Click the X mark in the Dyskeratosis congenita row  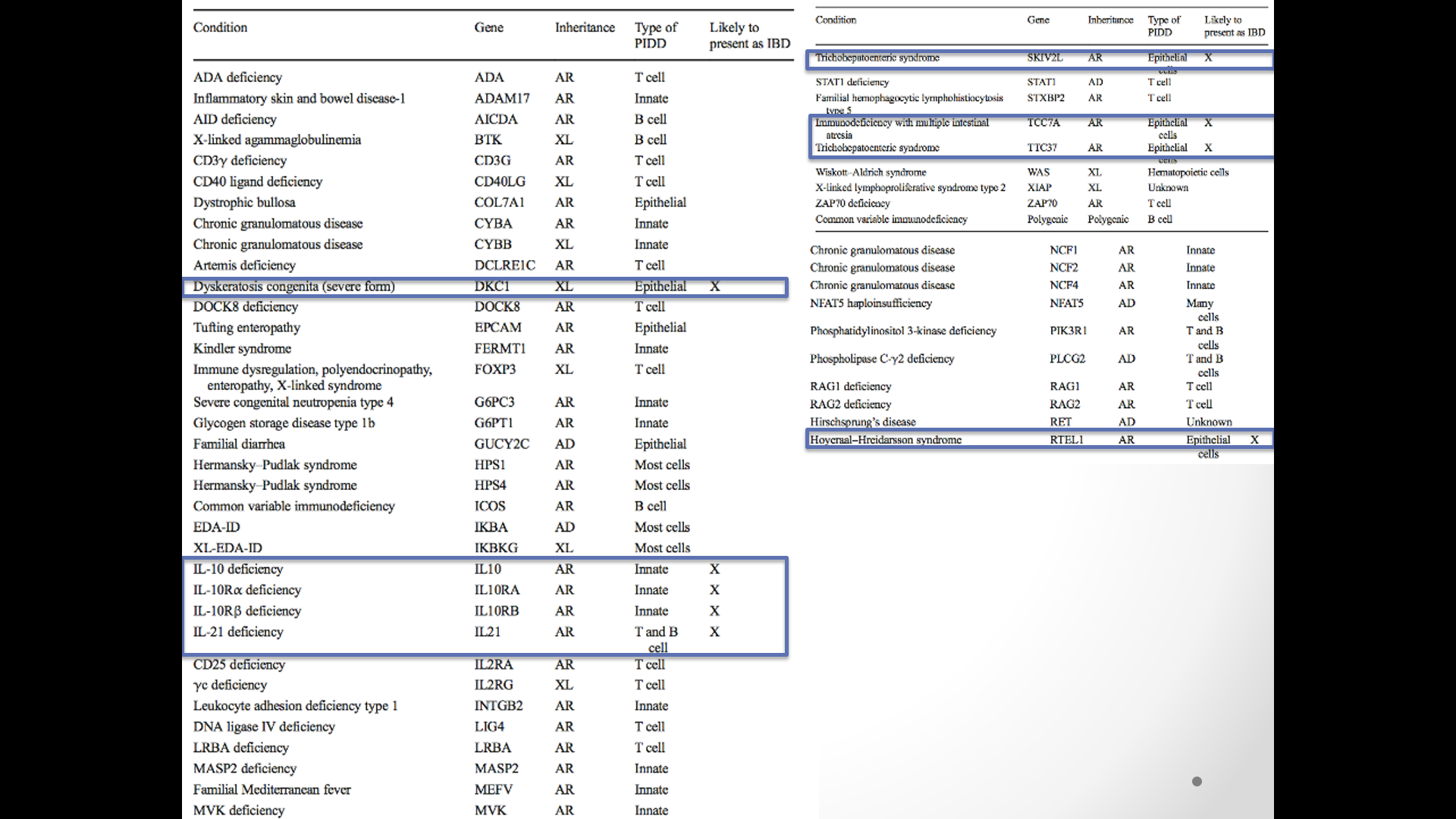[714, 286]
